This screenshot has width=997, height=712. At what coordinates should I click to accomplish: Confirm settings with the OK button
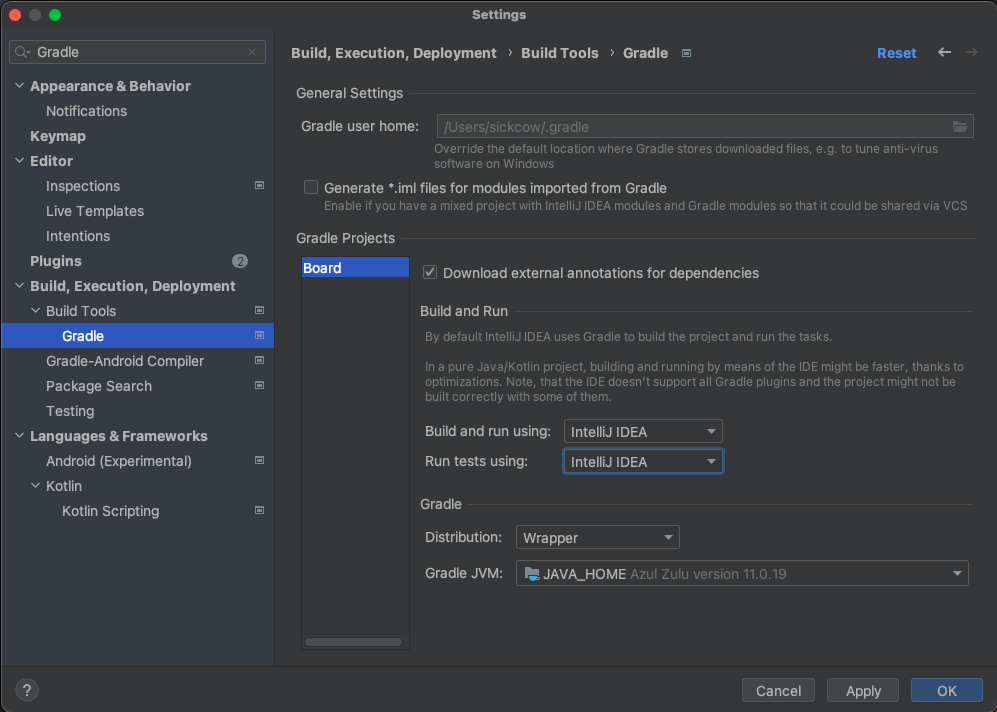click(x=947, y=690)
